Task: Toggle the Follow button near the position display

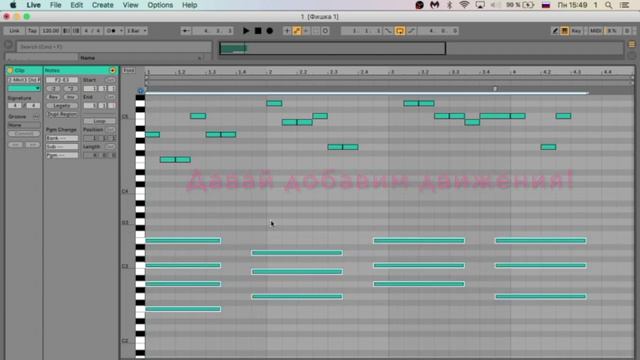Action: (x=185, y=31)
